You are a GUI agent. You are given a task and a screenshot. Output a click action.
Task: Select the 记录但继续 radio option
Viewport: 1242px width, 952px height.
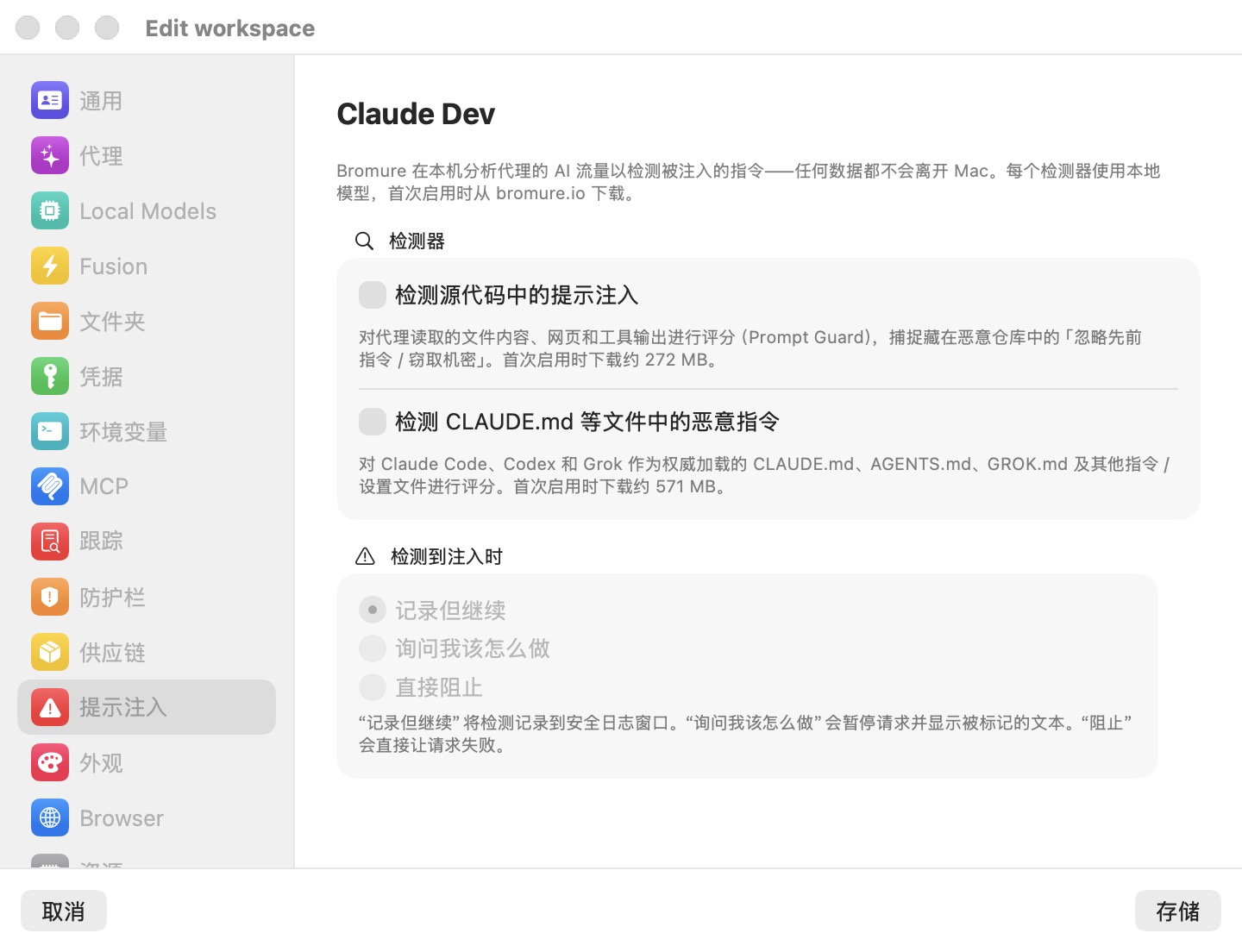(x=373, y=610)
